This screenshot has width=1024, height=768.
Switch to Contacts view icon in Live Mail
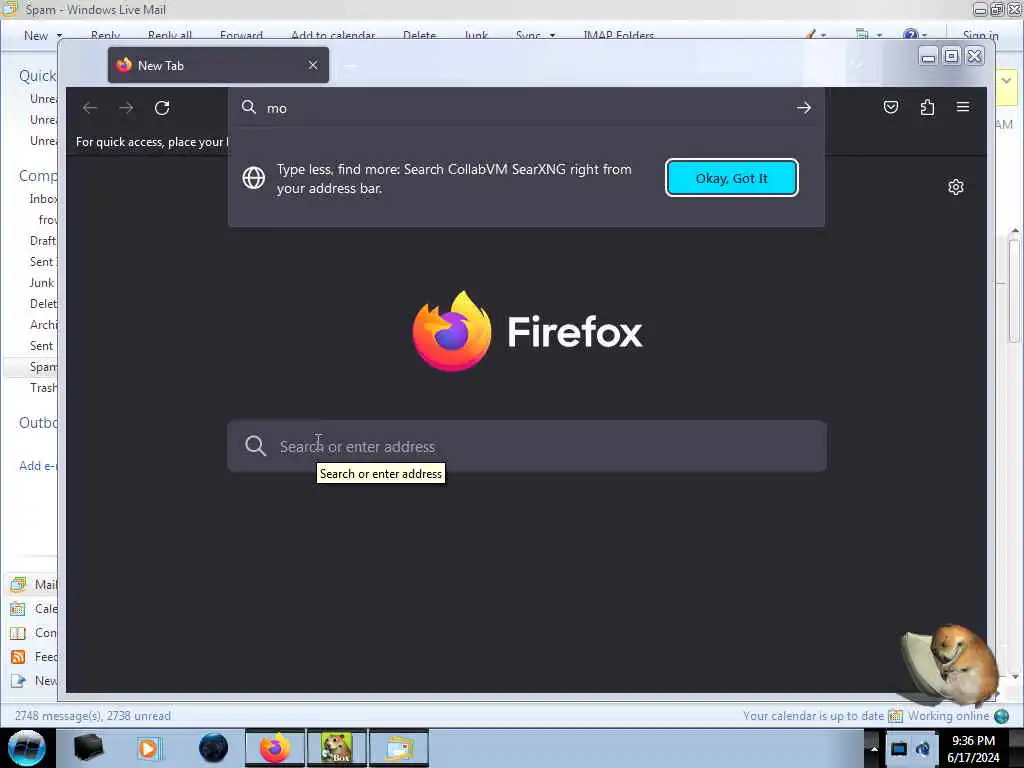pos(18,633)
